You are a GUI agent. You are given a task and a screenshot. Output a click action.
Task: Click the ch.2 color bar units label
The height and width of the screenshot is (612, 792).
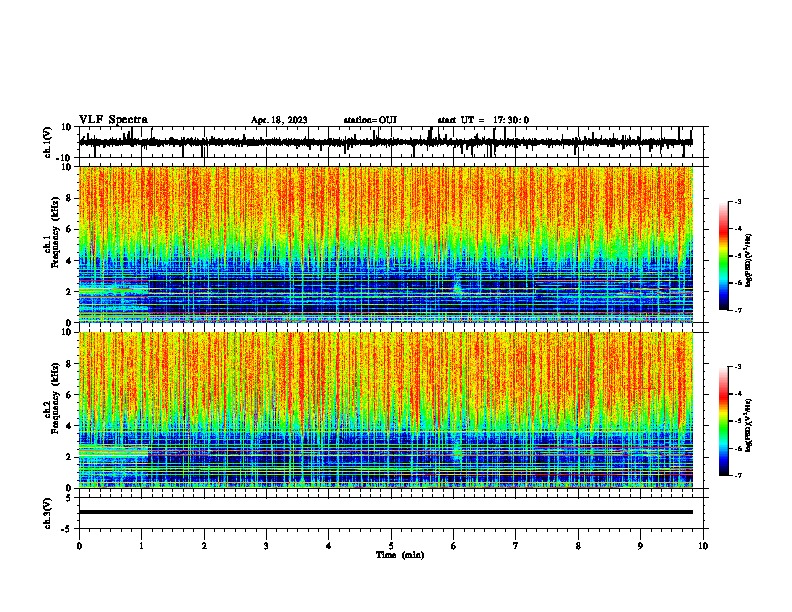click(x=748, y=425)
